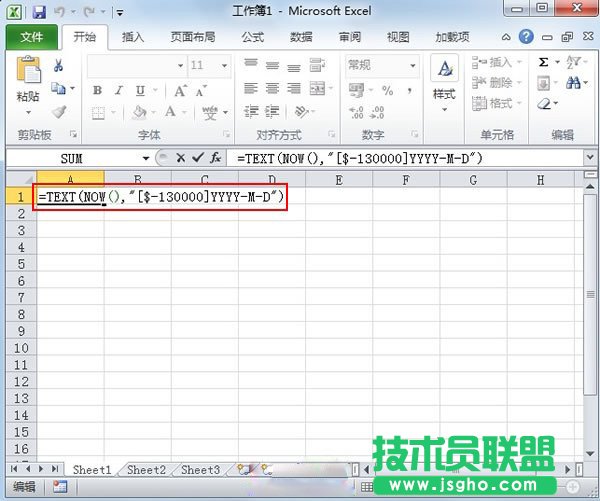Image resolution: width=600 pixels, height=501 pixels.
Task: Increase indent icon
Action: tap(272, 112)
